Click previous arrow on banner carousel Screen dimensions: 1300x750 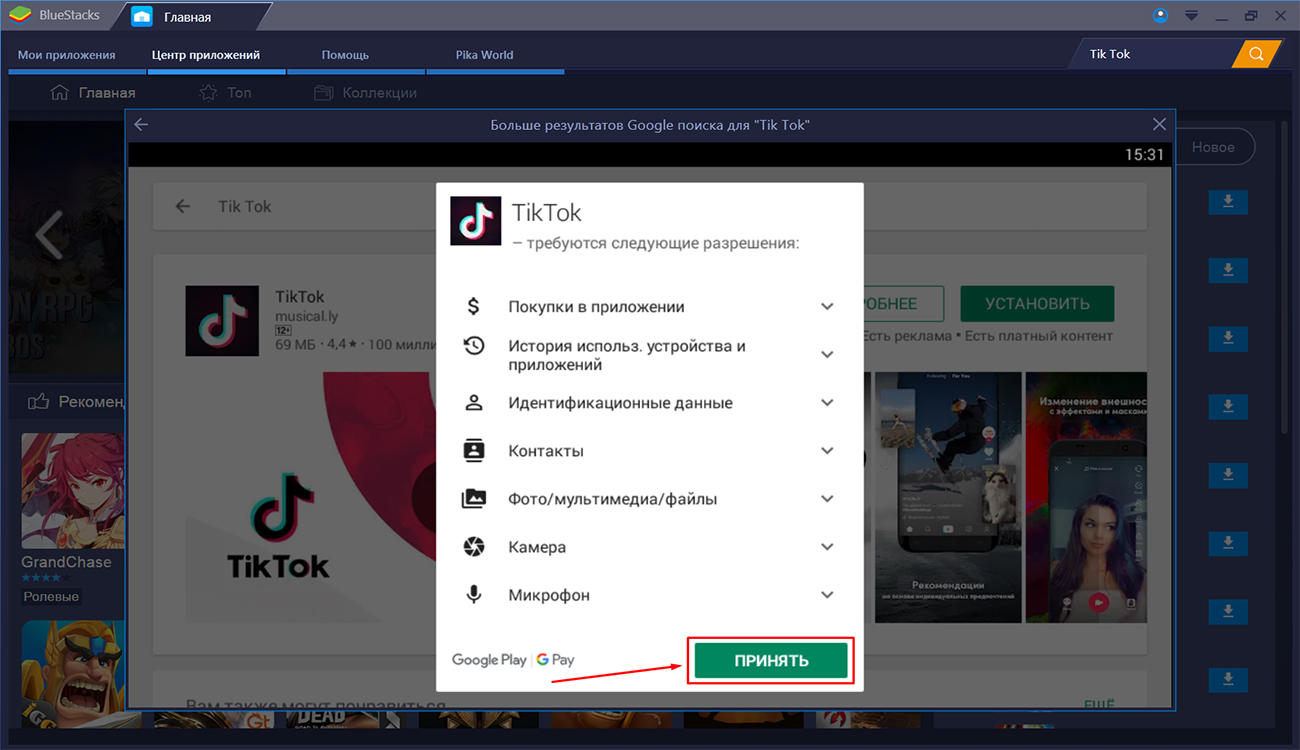pyautogui.click(x=49, y=235)
